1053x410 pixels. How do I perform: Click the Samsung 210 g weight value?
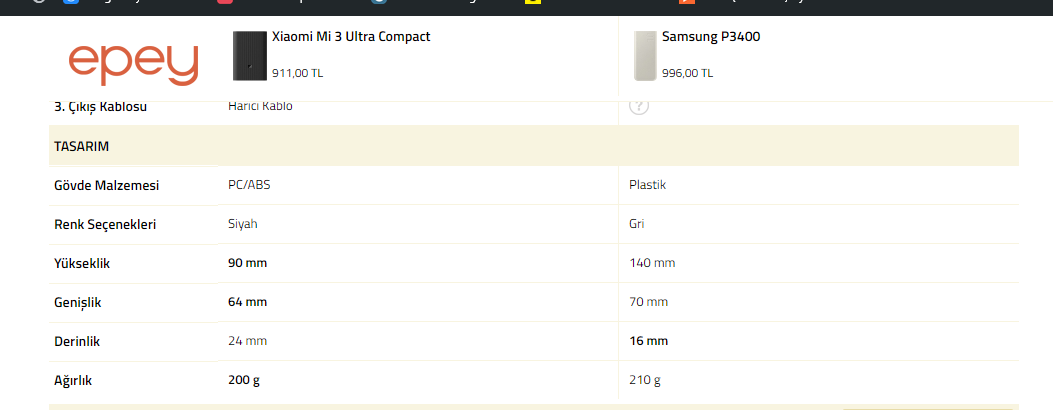644,380
